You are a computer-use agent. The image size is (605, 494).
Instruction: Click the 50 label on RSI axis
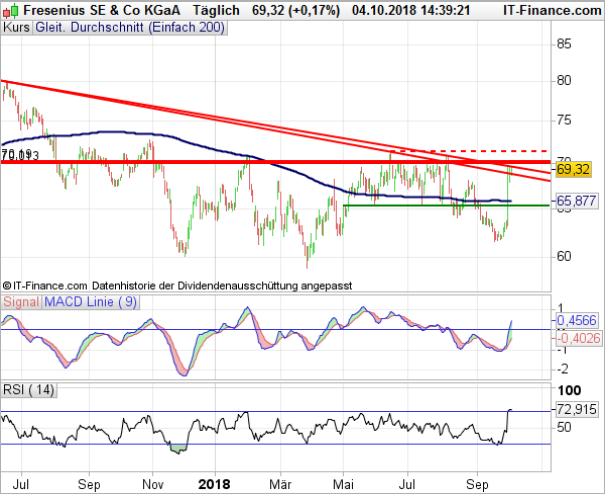coord(563,427)
